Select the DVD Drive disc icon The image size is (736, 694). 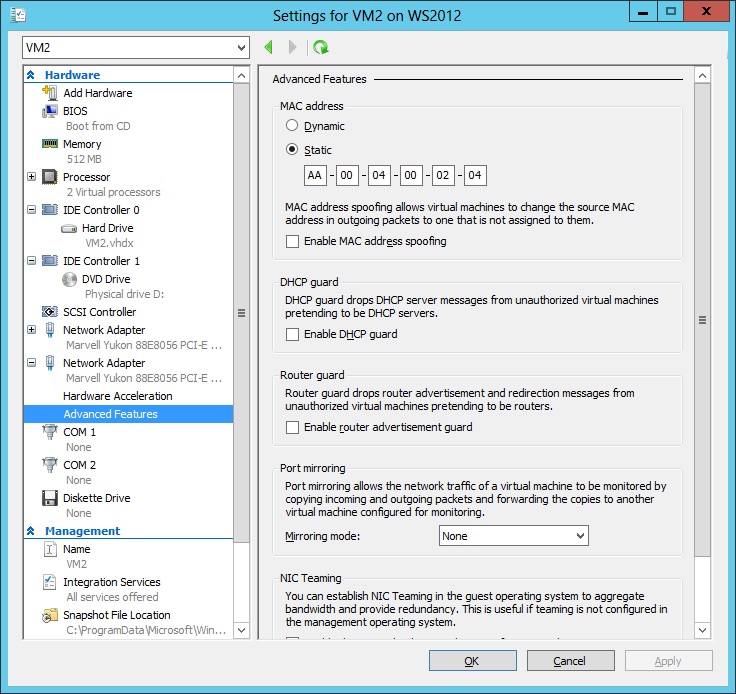point(69,279)
